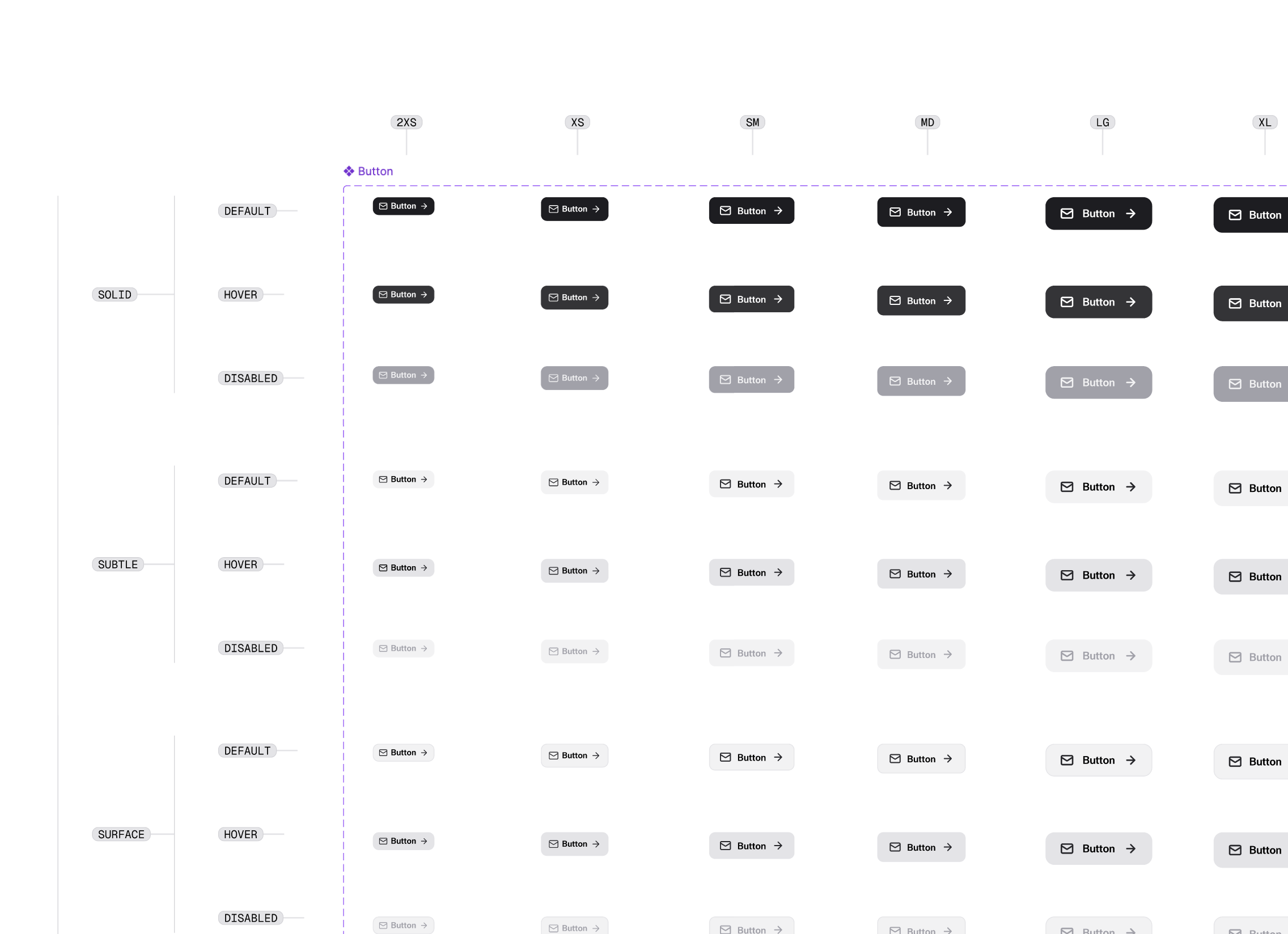The height and width of the screenshot is (934, 1288).
Task: Click mail icon in XL solid default button
Action: pyautogui.click(x=1235, y=215)
